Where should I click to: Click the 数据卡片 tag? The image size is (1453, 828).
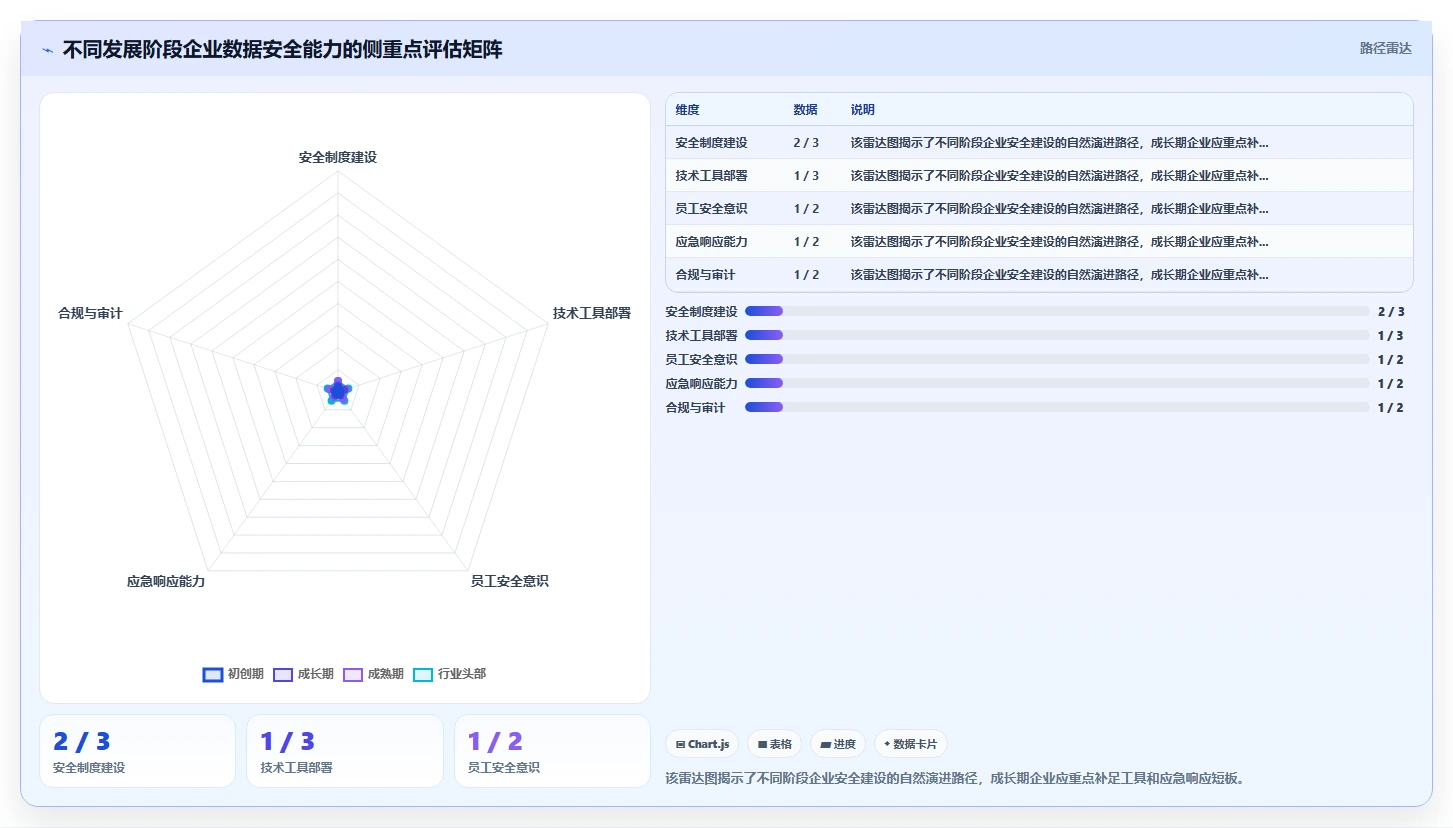tap(911, 744)
